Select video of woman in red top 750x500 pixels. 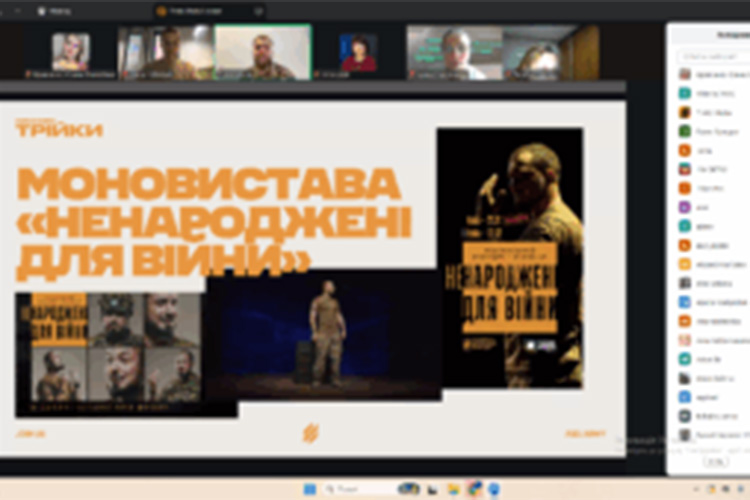[x=358, y=52]
